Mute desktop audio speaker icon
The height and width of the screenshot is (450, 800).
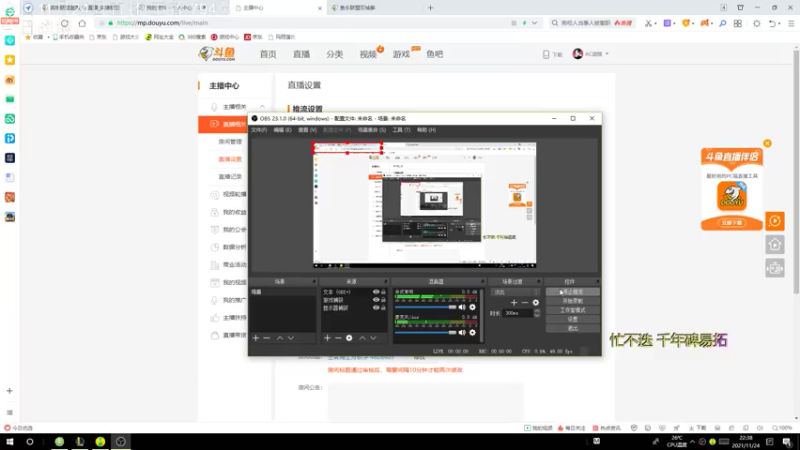coord(462,307)
